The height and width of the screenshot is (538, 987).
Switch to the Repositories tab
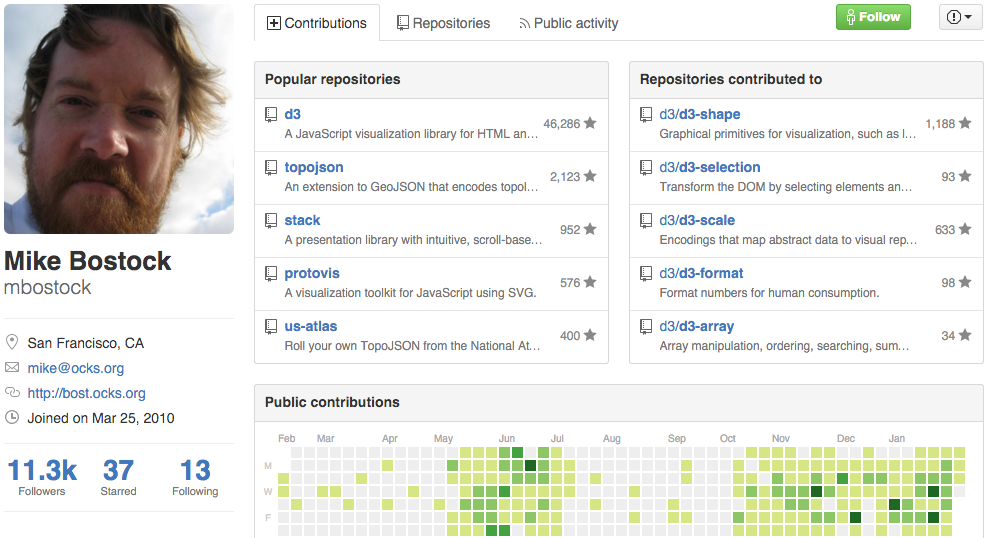(443, 23)
